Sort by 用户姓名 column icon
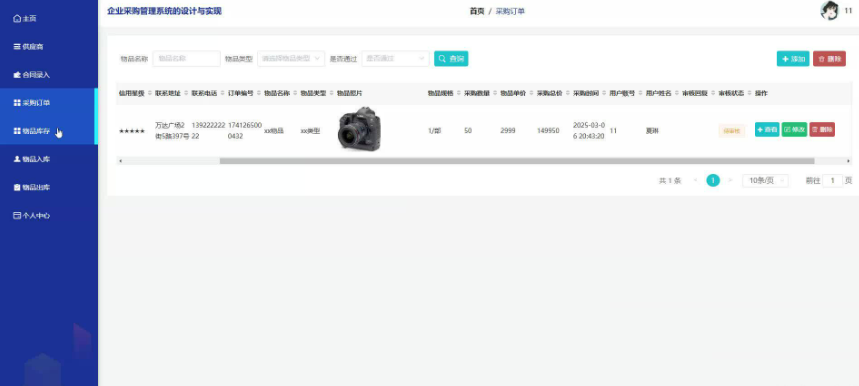Viewport: 859px width, 386px height. pos(676,93)
